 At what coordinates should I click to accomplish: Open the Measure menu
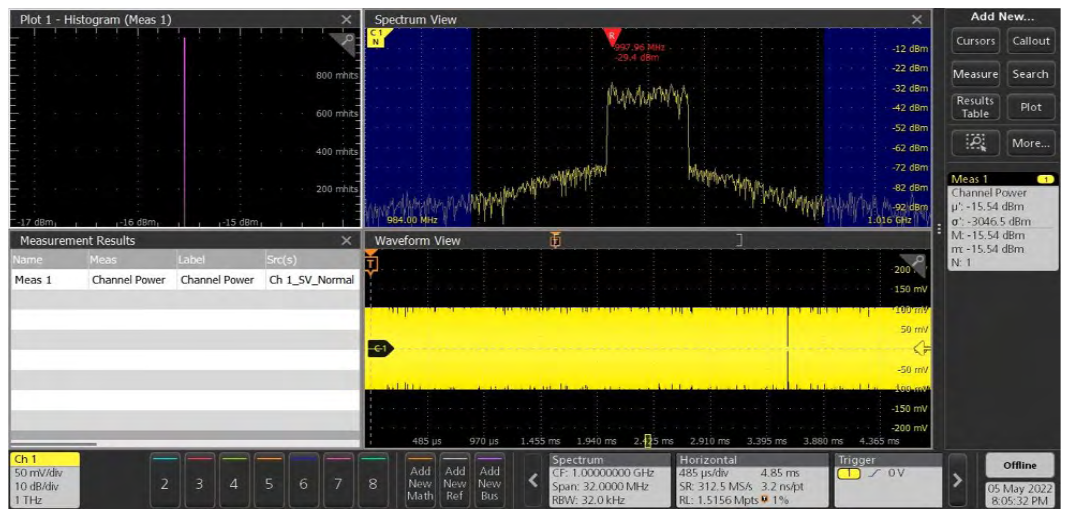pos(975,74)
